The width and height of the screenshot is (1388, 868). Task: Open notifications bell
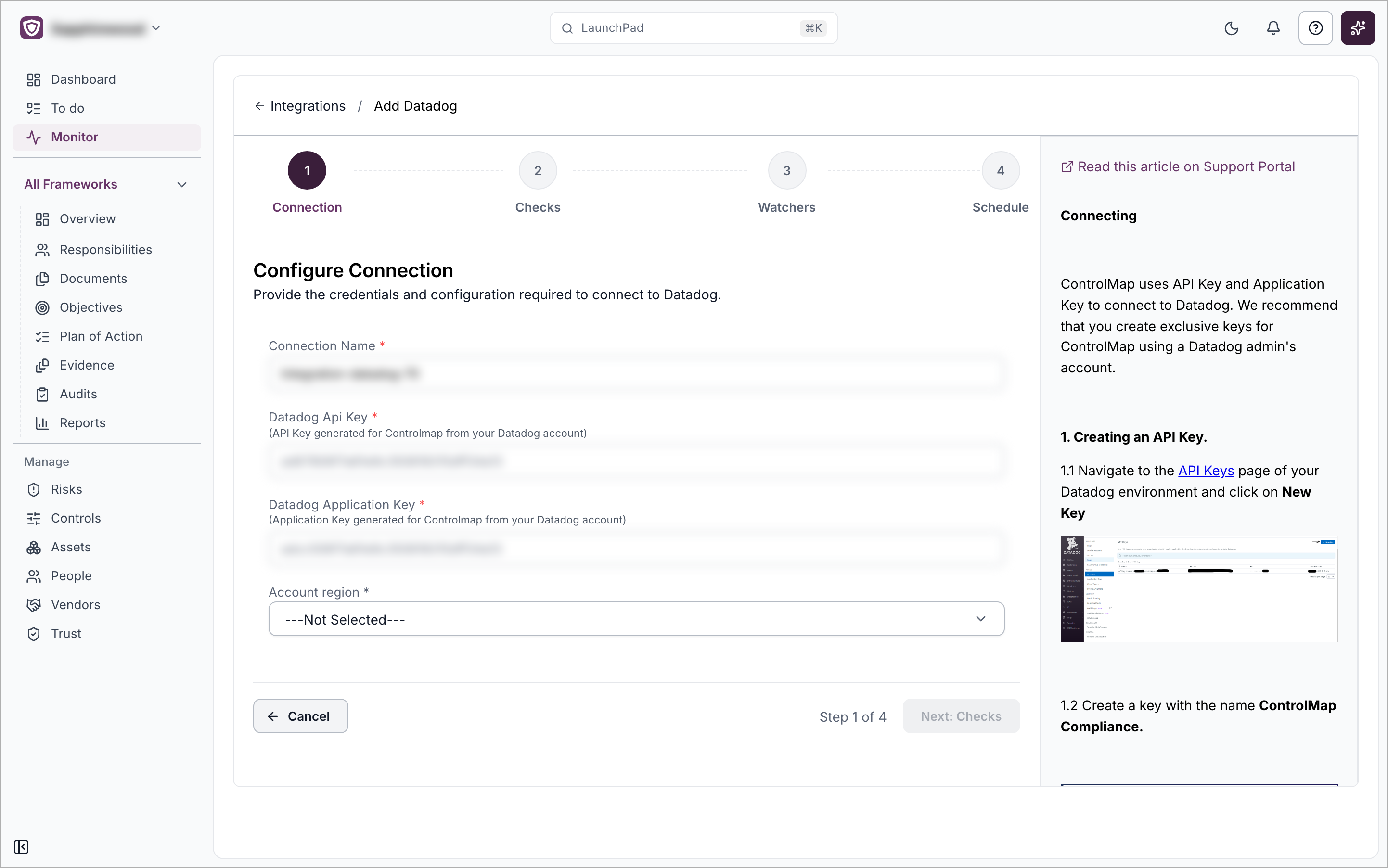pos(1273,28)
